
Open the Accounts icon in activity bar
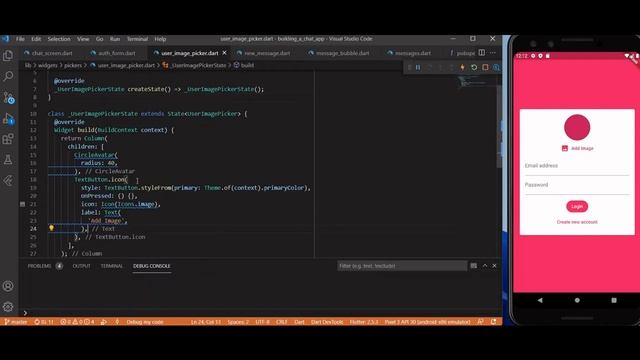coord(8,286)
